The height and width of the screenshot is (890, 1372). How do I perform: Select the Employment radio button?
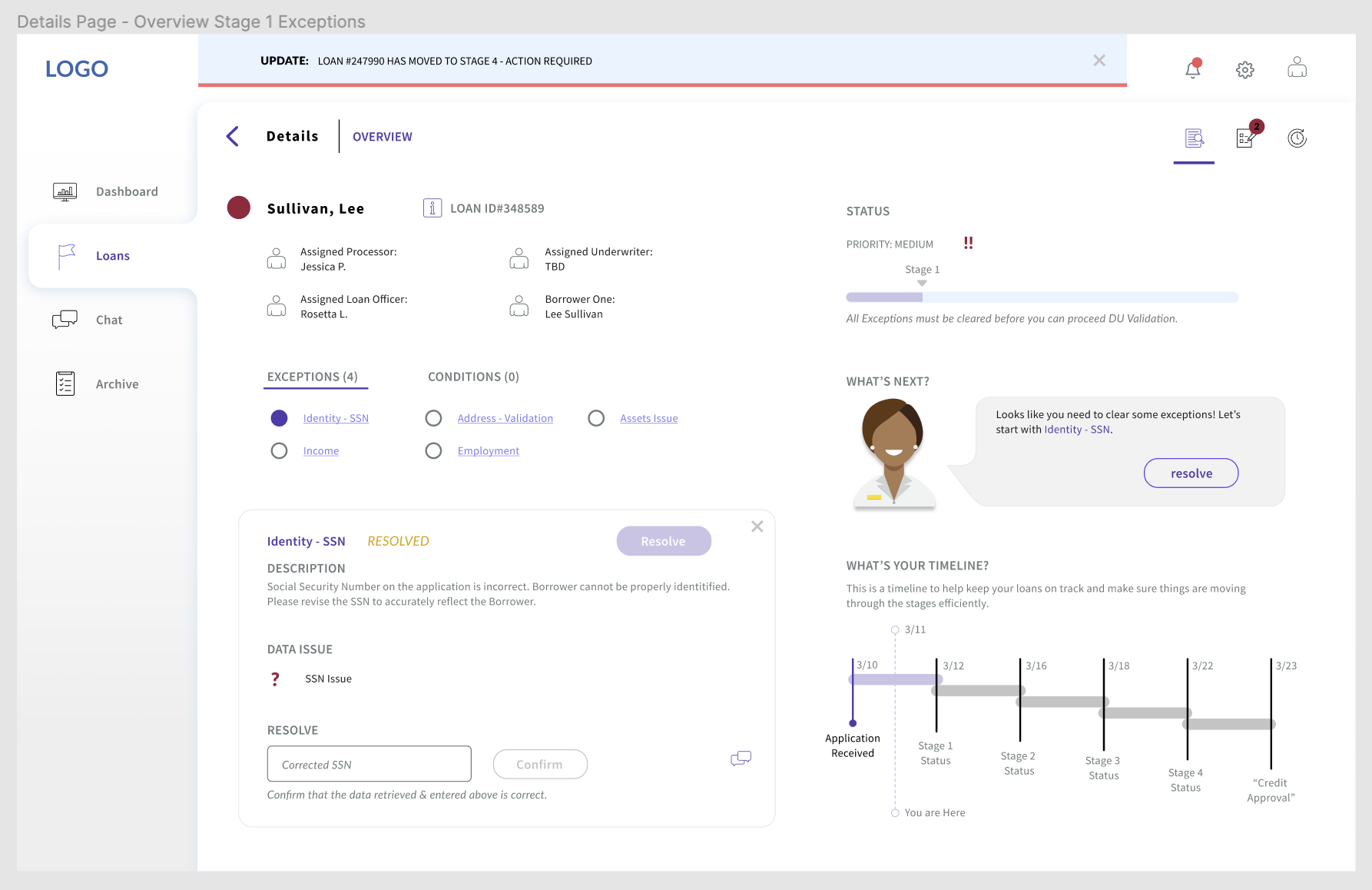click(x=434, y=451)
